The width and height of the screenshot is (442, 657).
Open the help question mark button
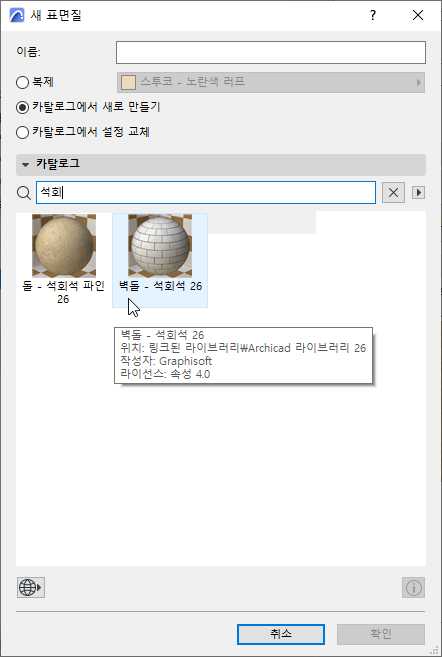tap(373, 16)
